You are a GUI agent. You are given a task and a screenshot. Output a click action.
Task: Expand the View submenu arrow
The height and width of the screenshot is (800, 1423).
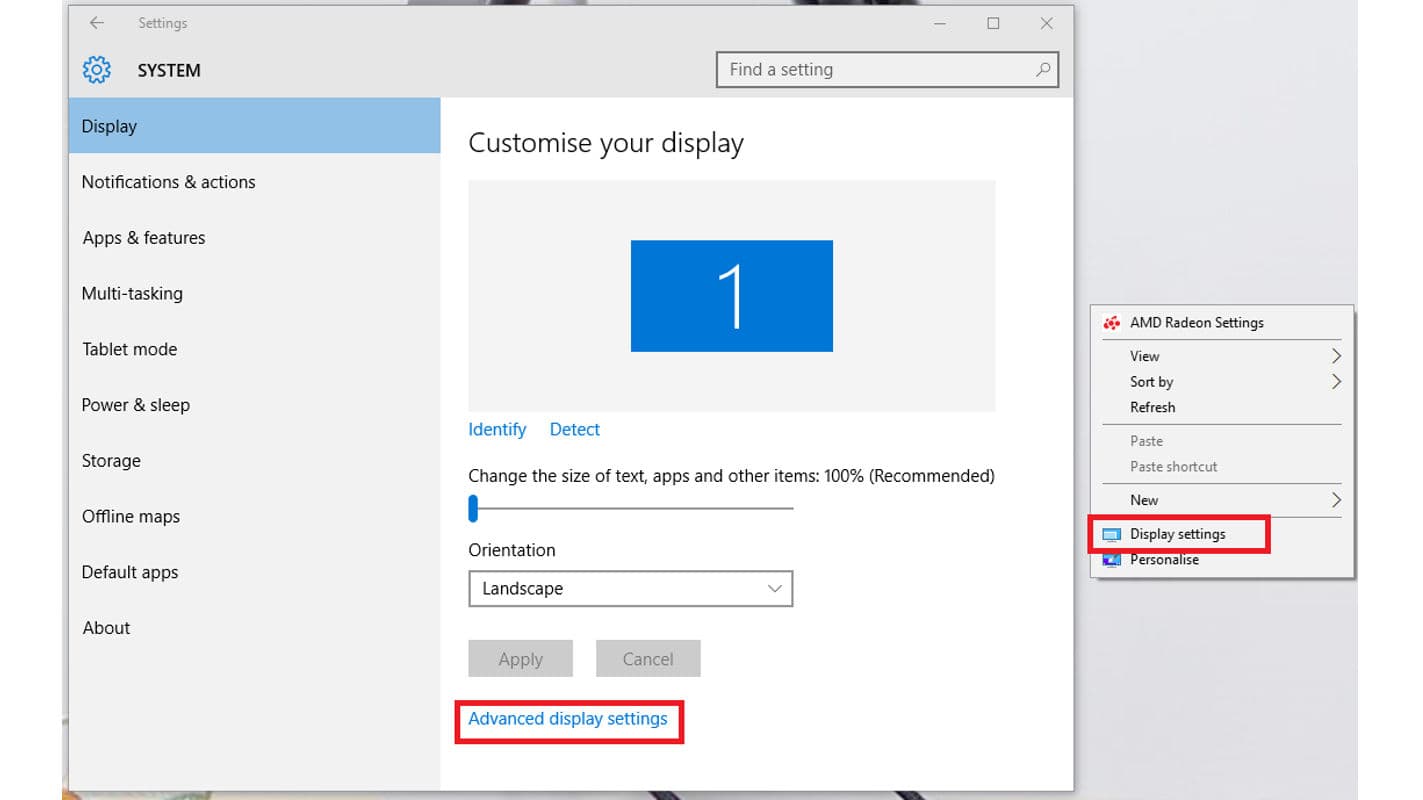[x=1336, y=356]
